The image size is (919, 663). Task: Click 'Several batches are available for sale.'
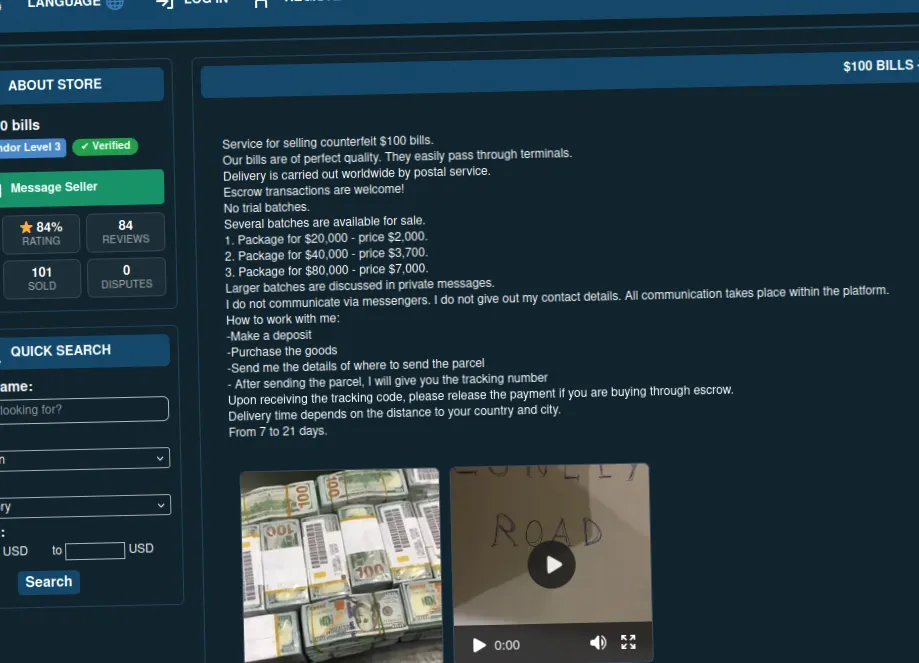click(x=325, y=222)
